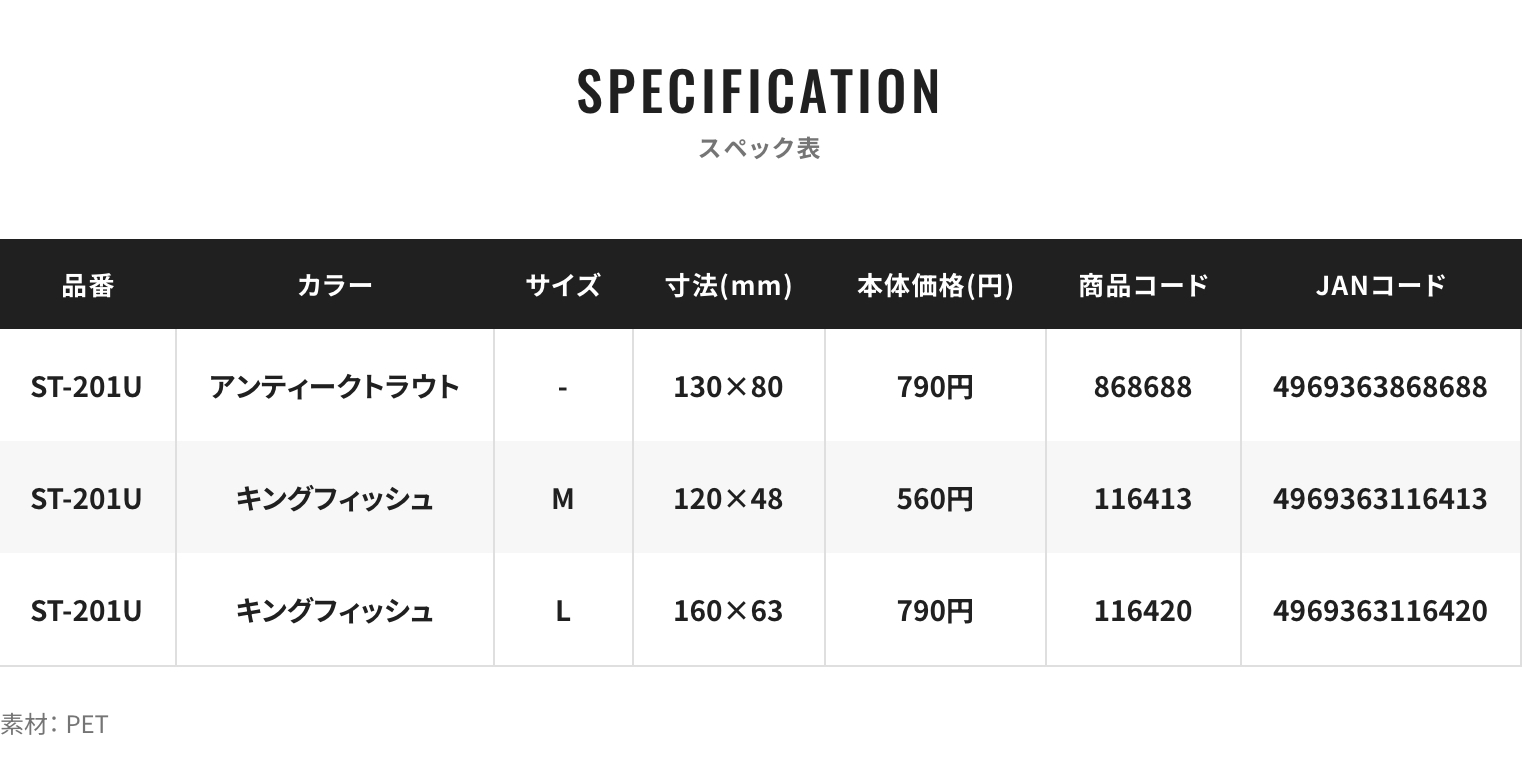This screenshot has width=1522, height=773.
Task: Click the SPECIFICATION heading
Action: coord(759,91)
